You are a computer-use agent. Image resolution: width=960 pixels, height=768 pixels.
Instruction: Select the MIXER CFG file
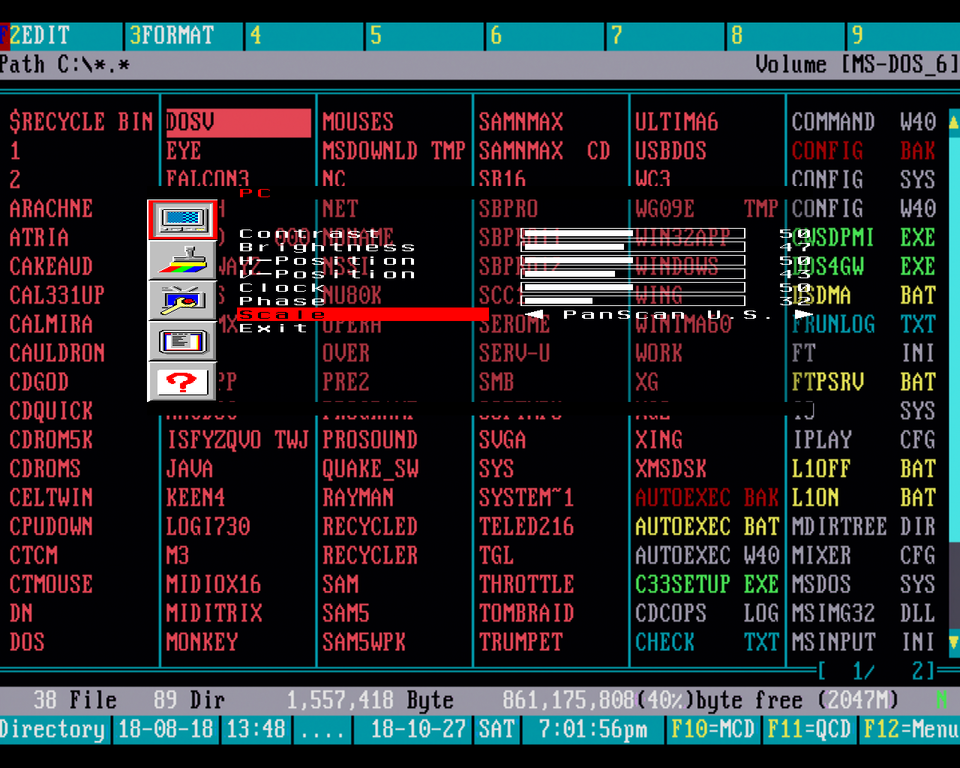coord(864,555)
